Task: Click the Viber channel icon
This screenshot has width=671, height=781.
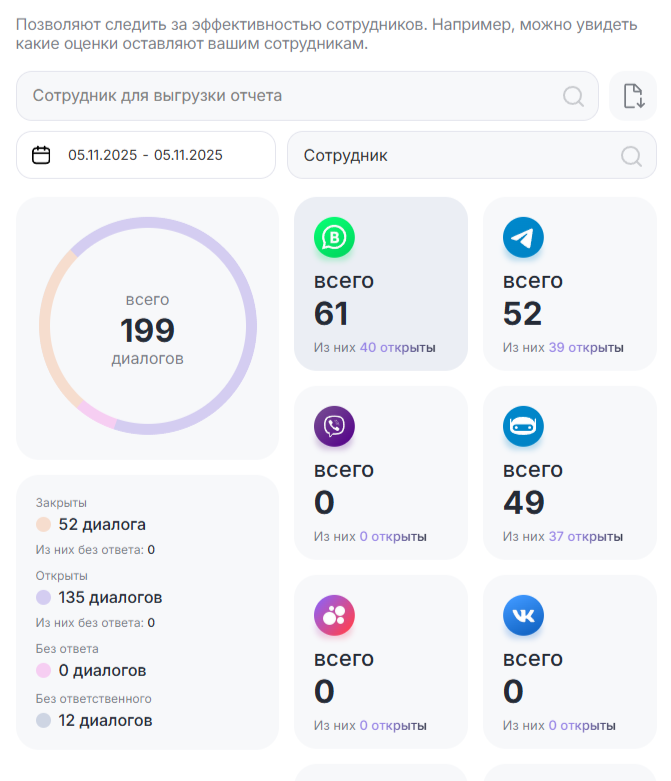Action: (x=334, y=427)
